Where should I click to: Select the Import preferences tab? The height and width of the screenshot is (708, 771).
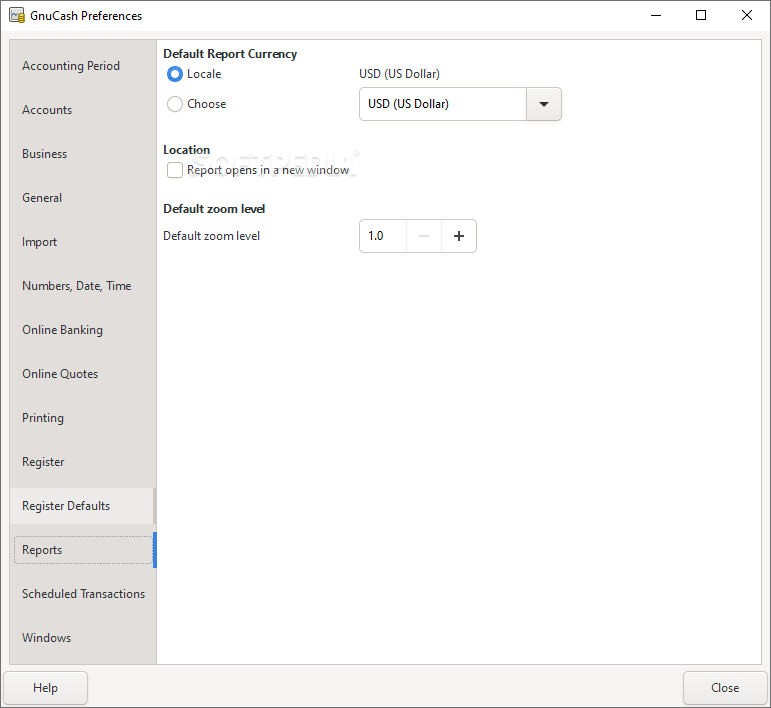tap(82, 242)
